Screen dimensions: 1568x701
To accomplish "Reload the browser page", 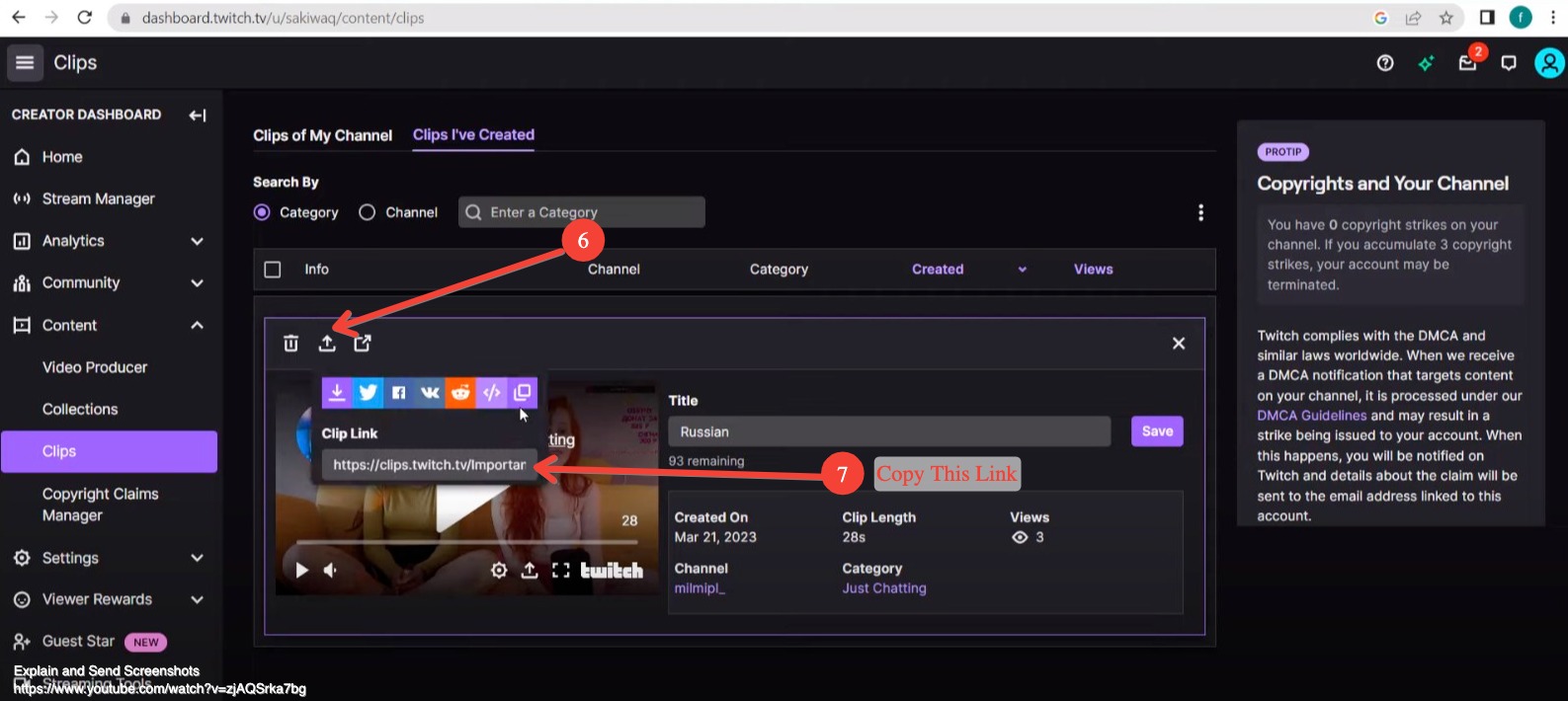I will [x=85, y=18].
